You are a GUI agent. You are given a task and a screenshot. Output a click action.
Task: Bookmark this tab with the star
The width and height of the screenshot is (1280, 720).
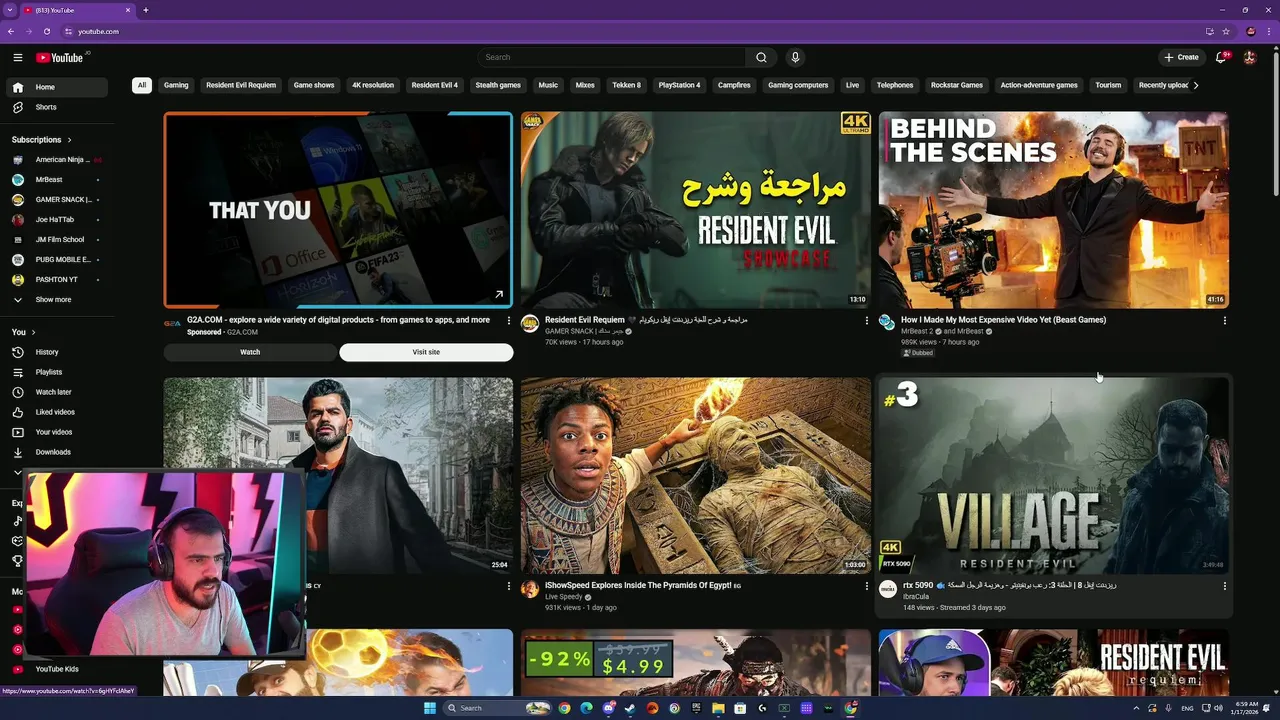(x=1226, y=31)
